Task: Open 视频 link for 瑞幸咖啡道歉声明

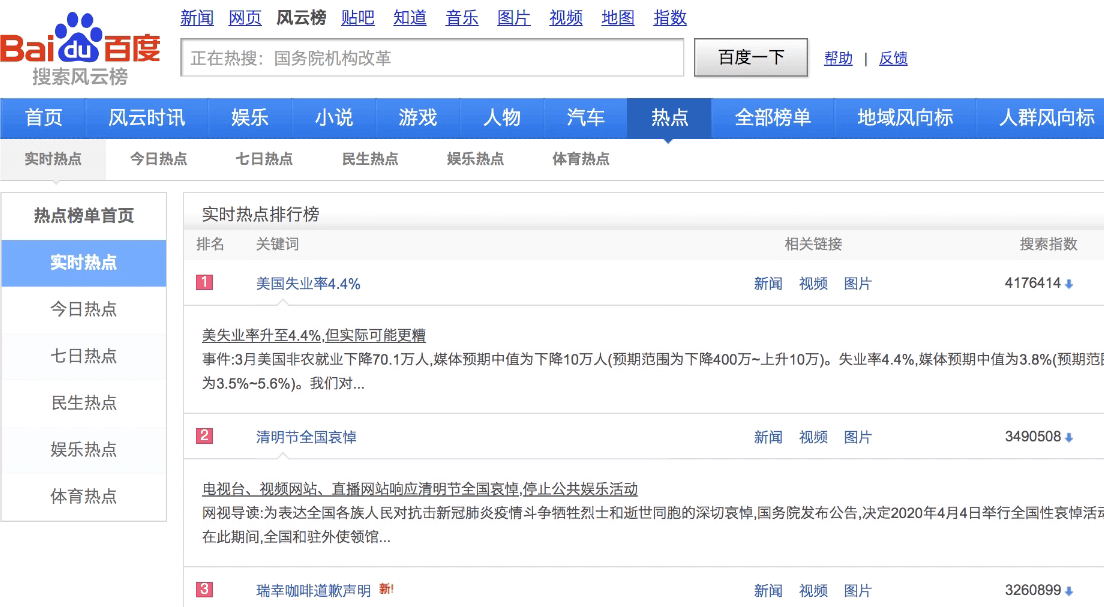Action: [x=813, y=591]
